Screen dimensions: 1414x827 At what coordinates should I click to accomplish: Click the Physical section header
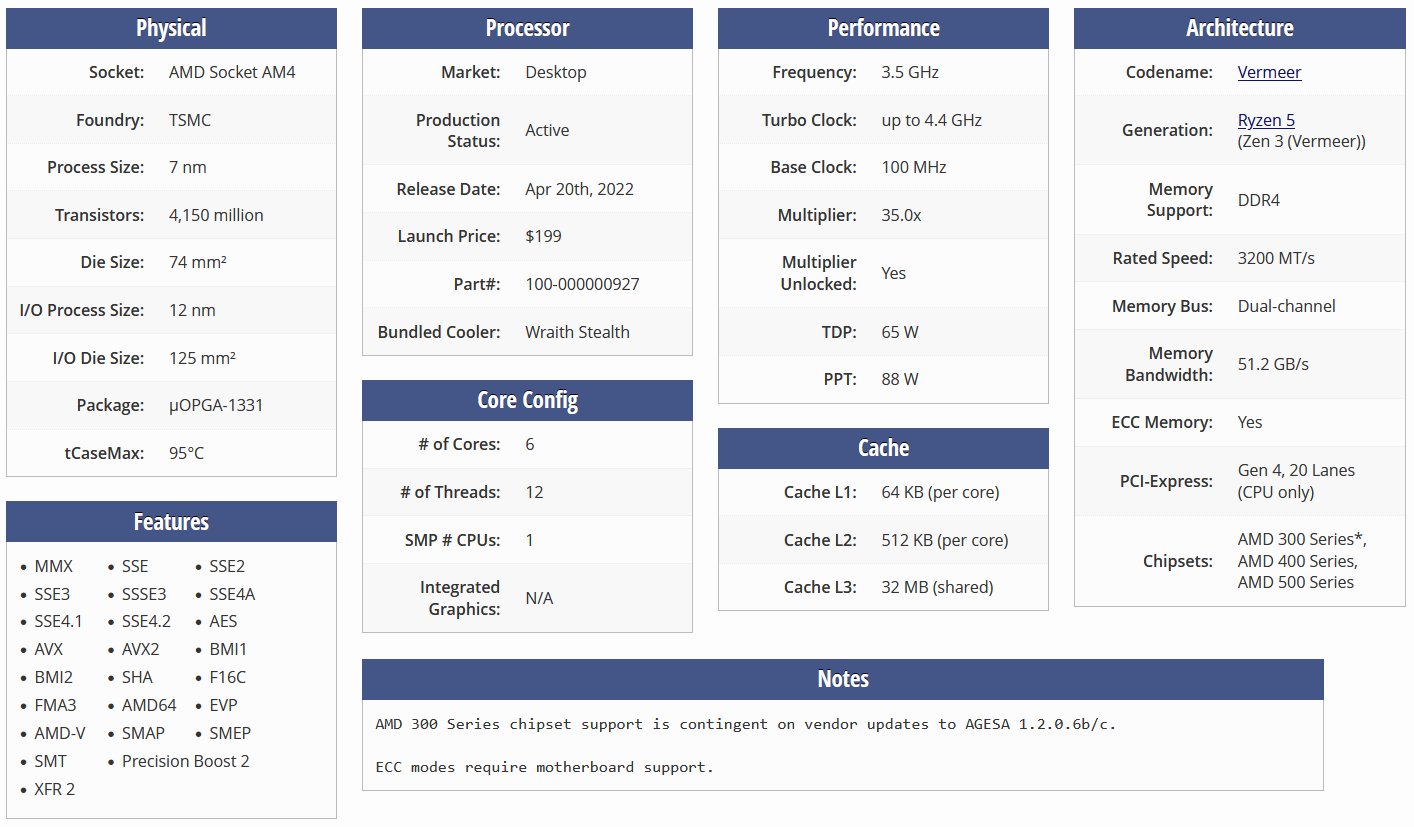coord(171,28)
